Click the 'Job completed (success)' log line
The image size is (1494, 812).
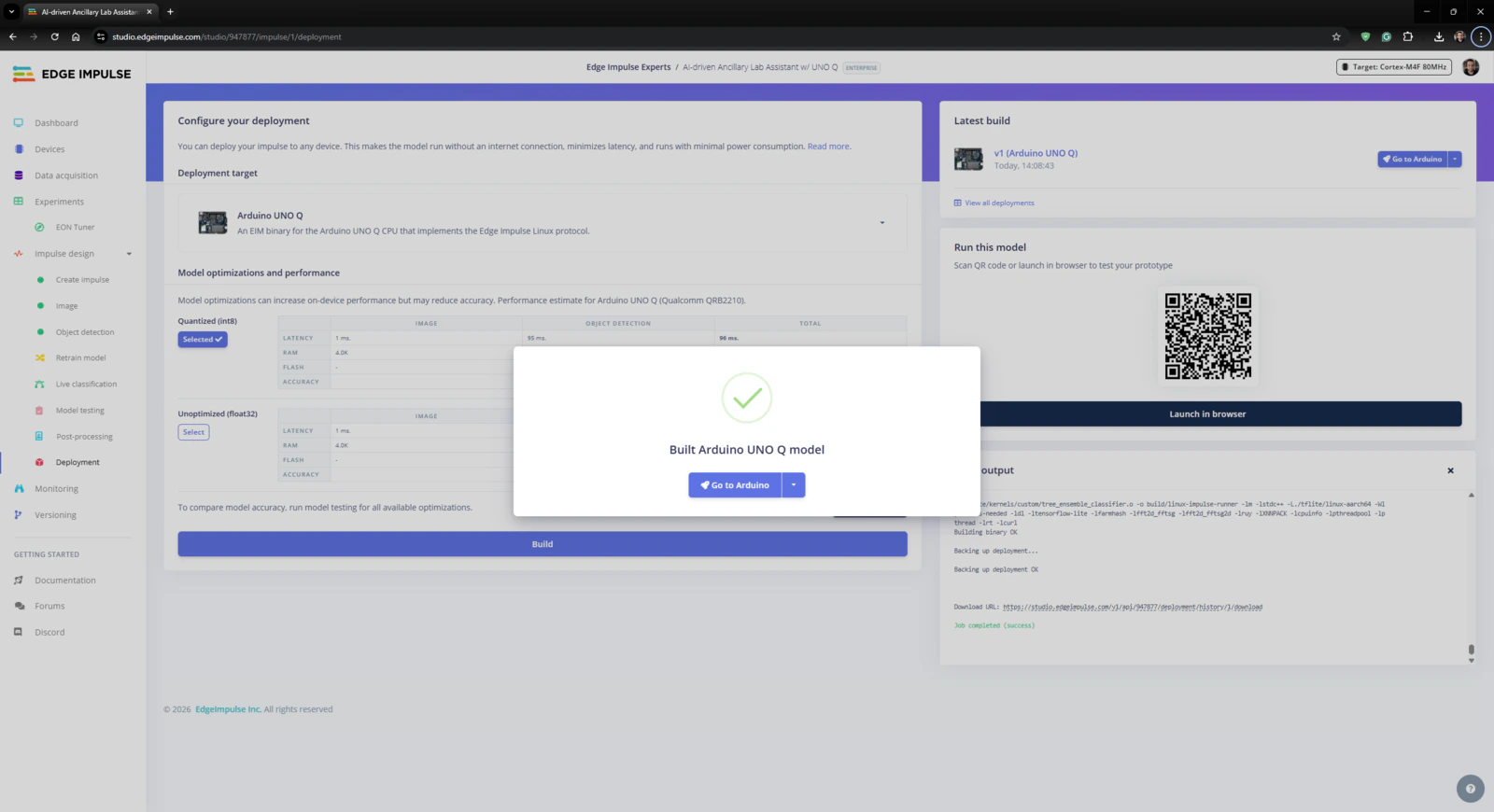[x=994, y=625]
